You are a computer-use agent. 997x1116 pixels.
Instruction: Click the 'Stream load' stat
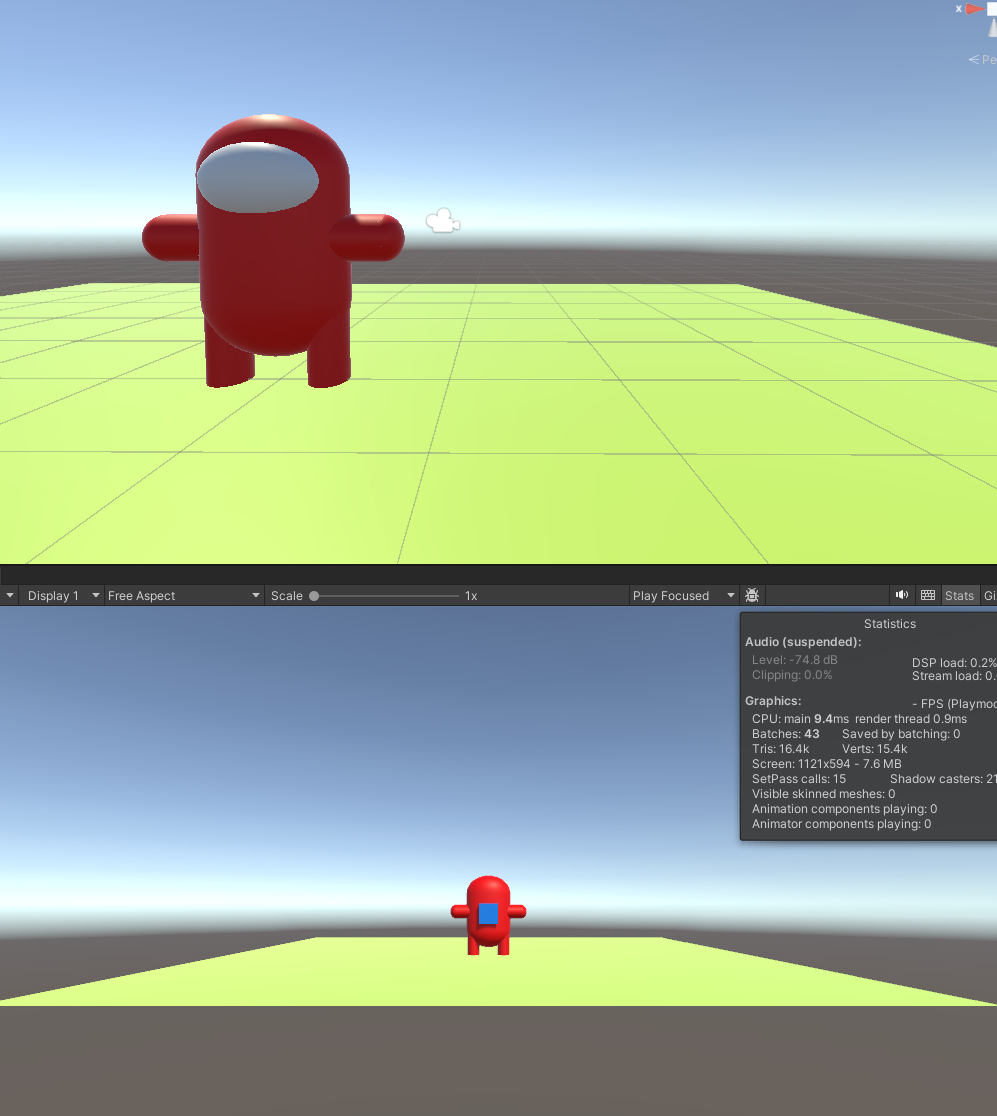click(954, 676)
